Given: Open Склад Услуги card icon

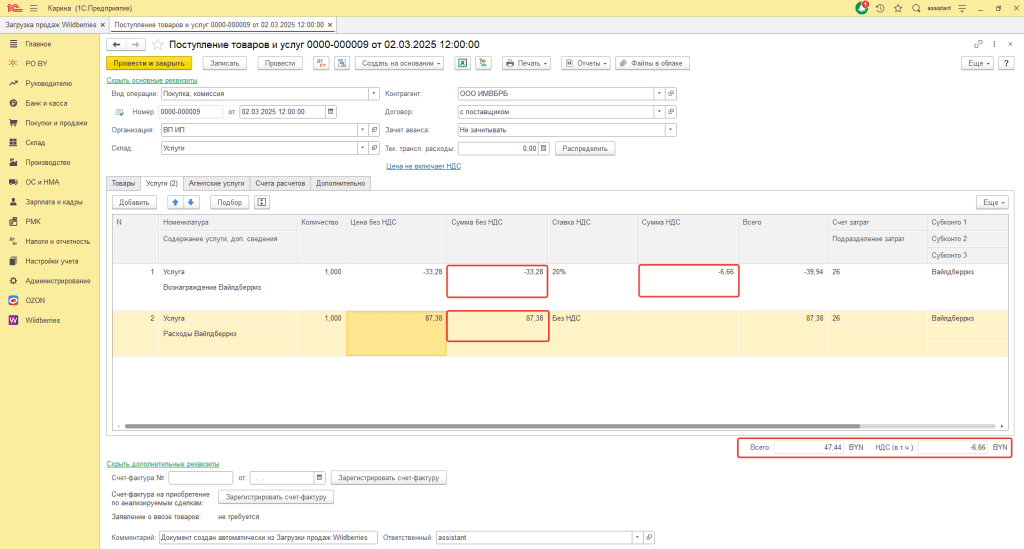Looking at the screenshot, I should point(374,148).
